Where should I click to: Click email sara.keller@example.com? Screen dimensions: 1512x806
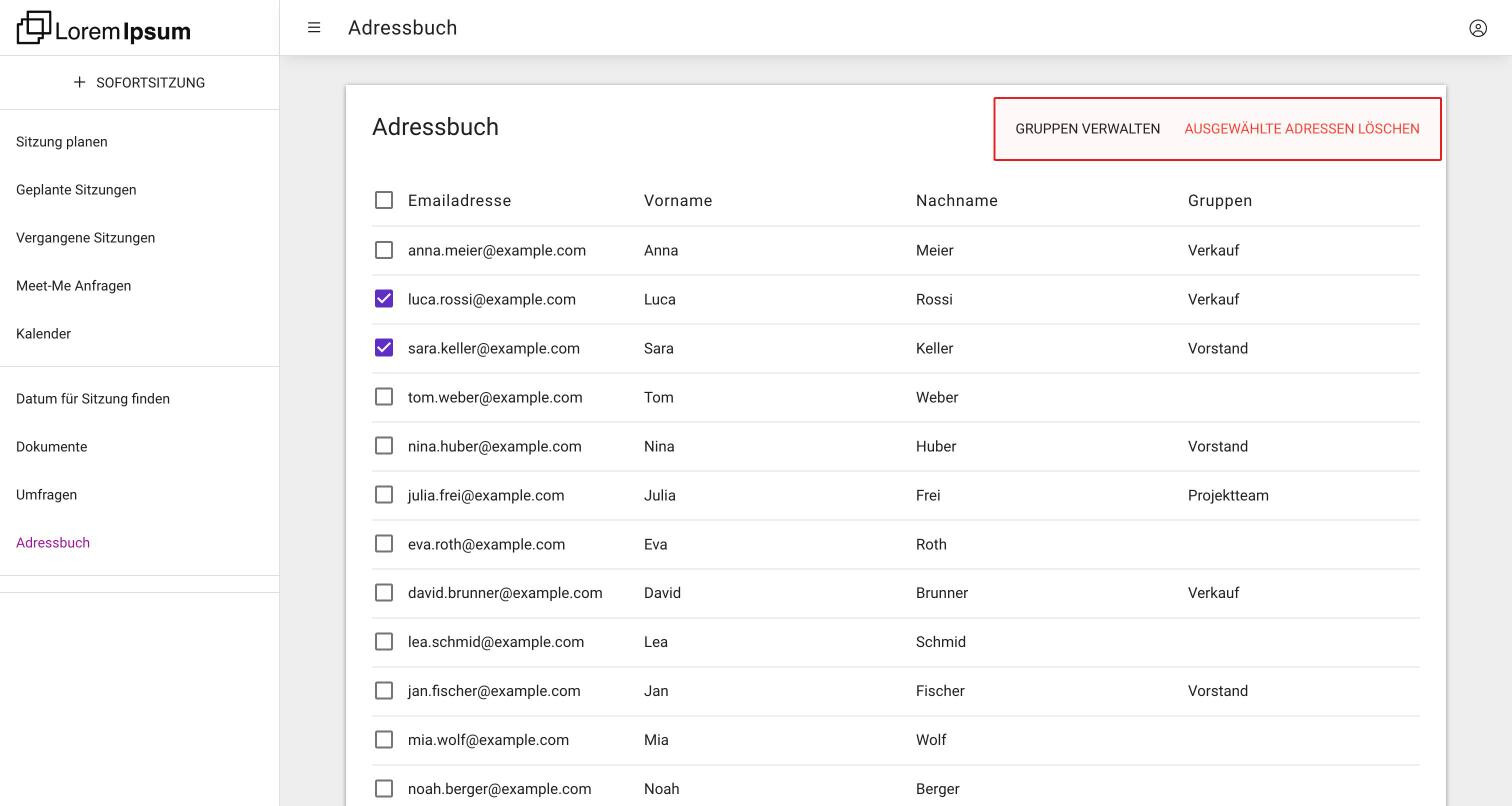click(x=494, y=349)
